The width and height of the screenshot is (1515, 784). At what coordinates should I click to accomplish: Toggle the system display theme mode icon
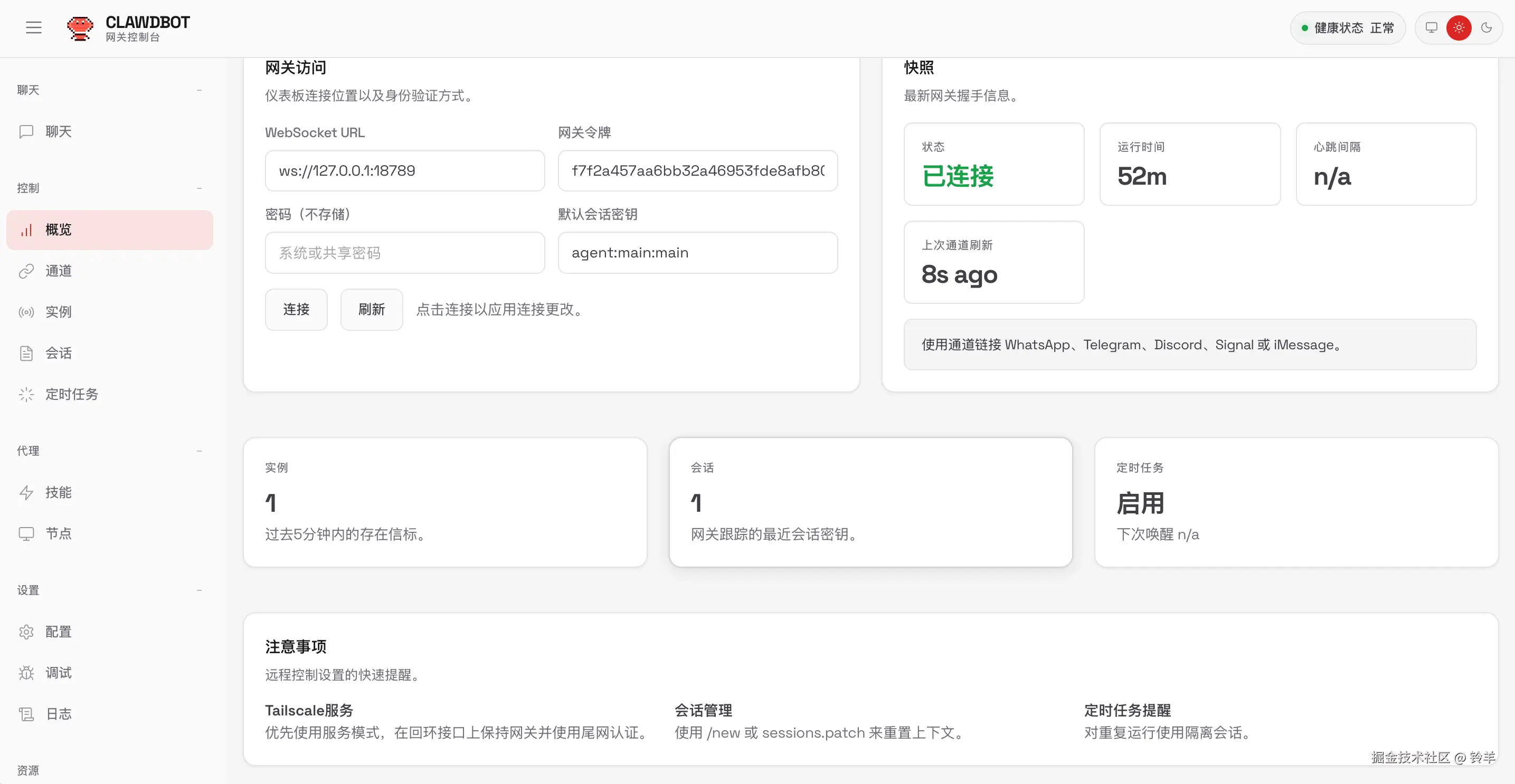click(1431, 27)
